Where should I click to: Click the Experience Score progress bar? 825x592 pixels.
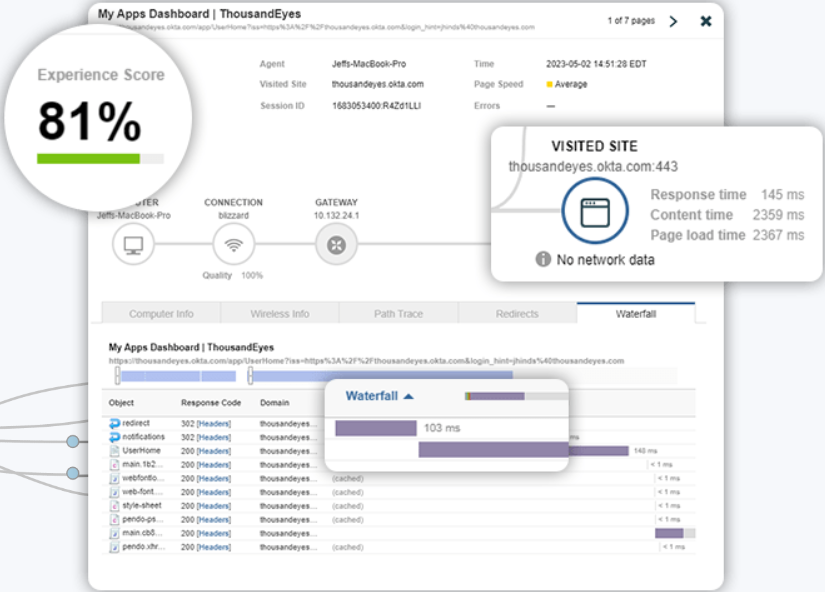point(100,158)
